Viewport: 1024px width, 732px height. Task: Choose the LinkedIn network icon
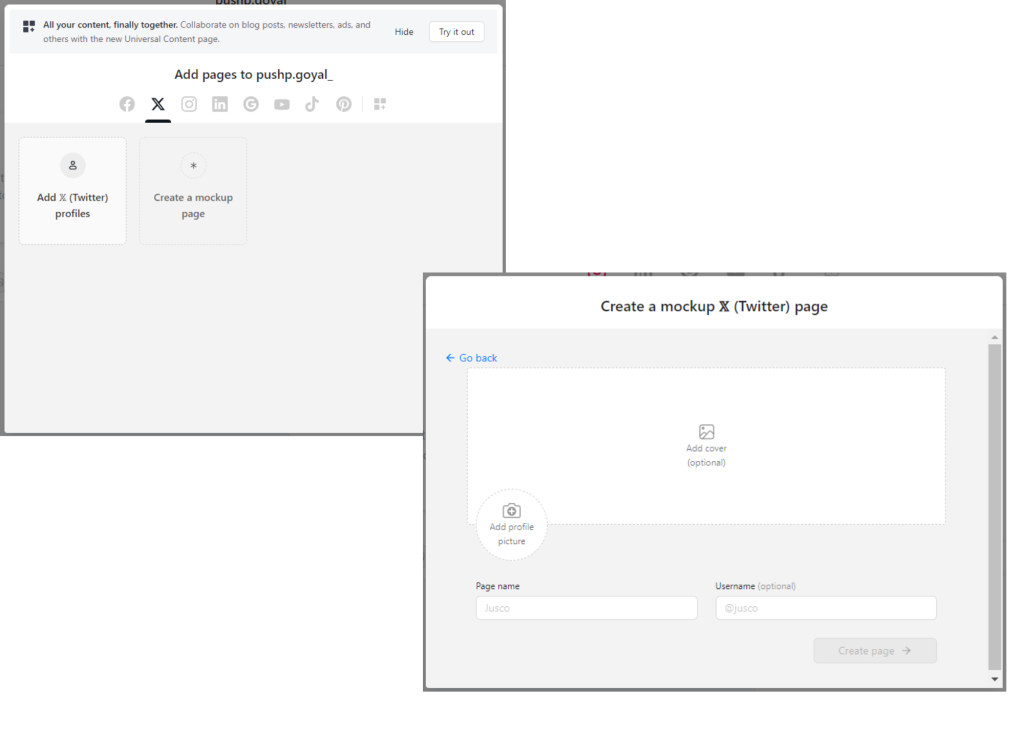click(x=220, y=104)
